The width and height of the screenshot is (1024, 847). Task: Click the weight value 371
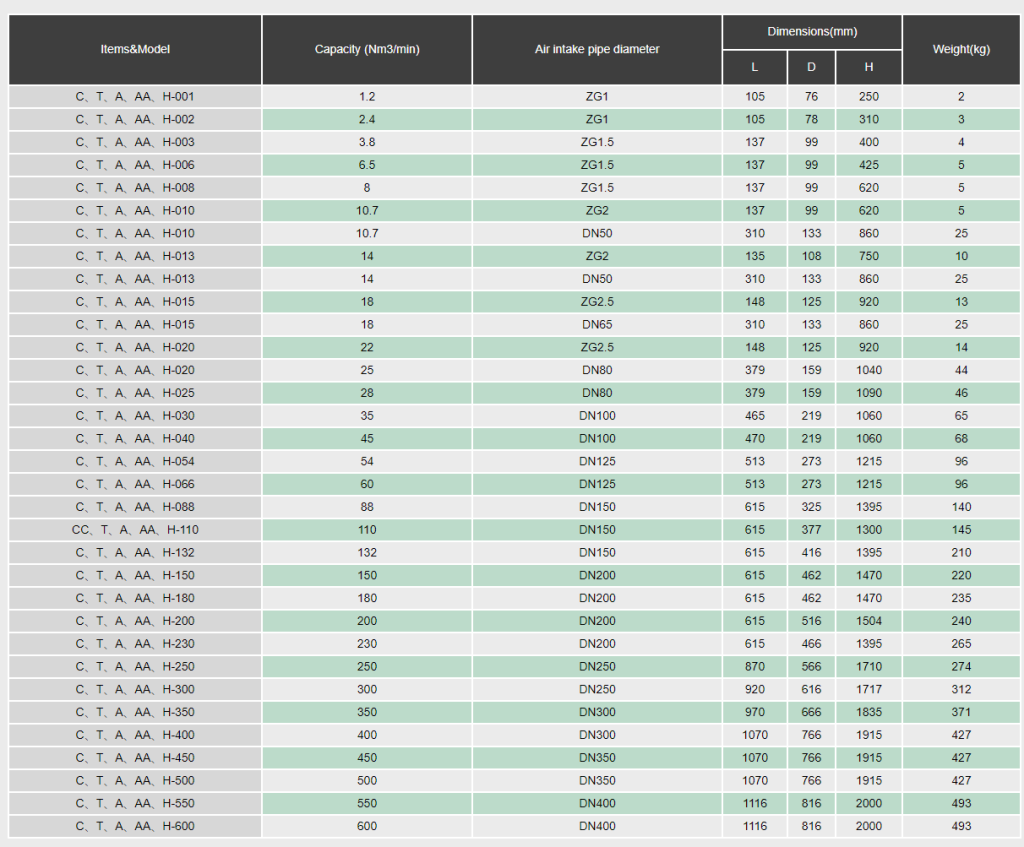click(961, 712)
